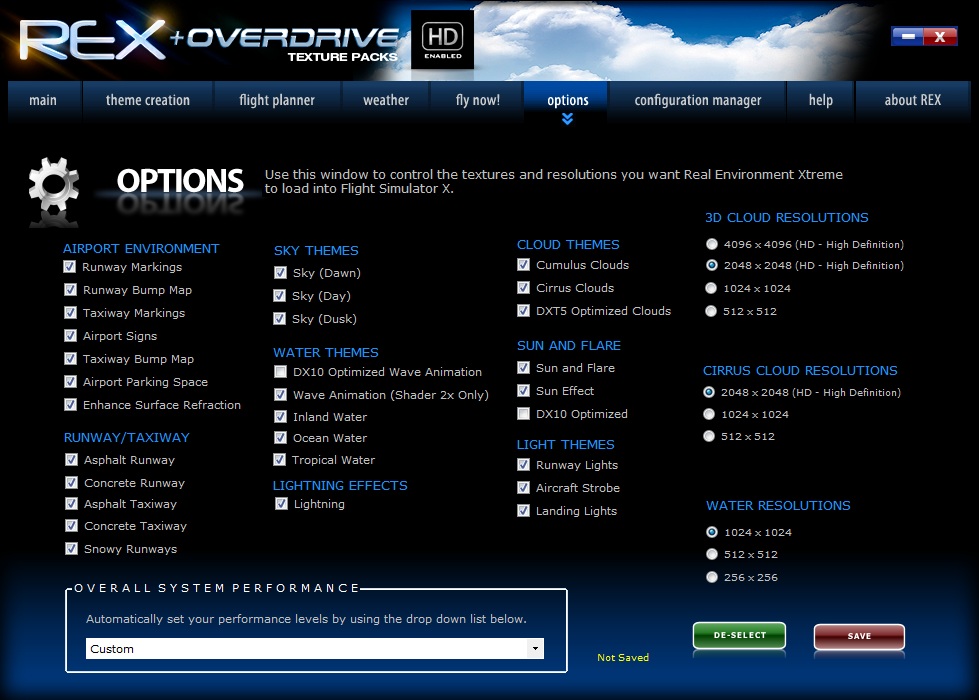Toggle Sky (Day) checkbox
Image resolution: width=979 pixels, height=700 pixels.
(x=279, y=296)
